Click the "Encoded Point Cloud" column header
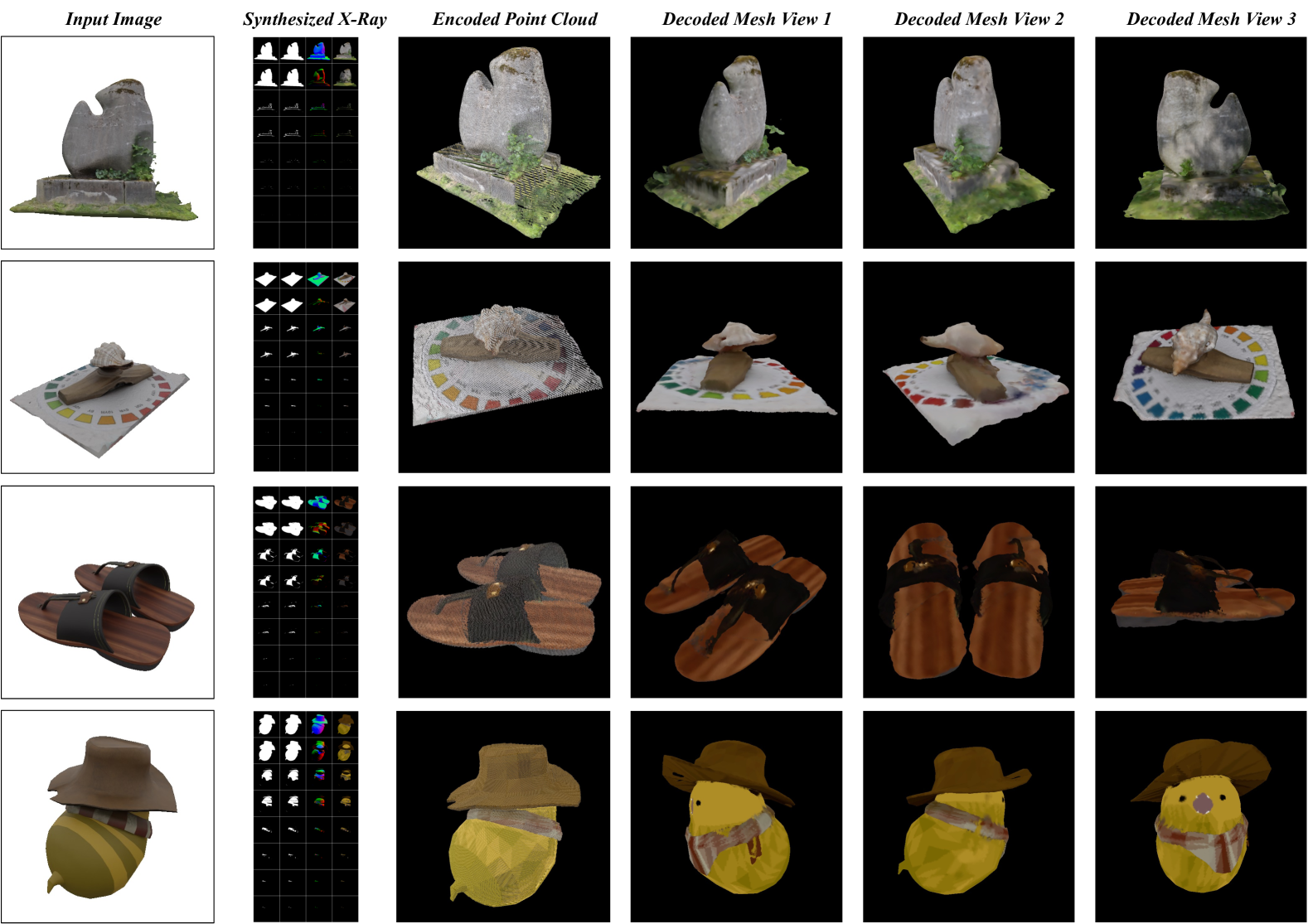The height and width of the screenshot is (924, 1308). (515, 19)
